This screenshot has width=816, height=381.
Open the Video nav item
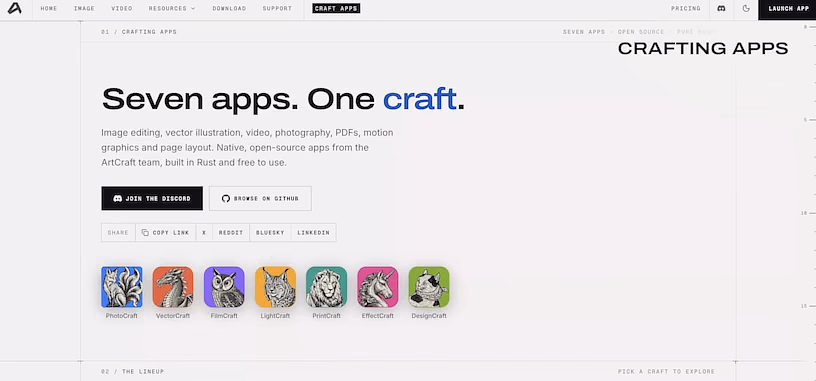click(x=122, y=9)
